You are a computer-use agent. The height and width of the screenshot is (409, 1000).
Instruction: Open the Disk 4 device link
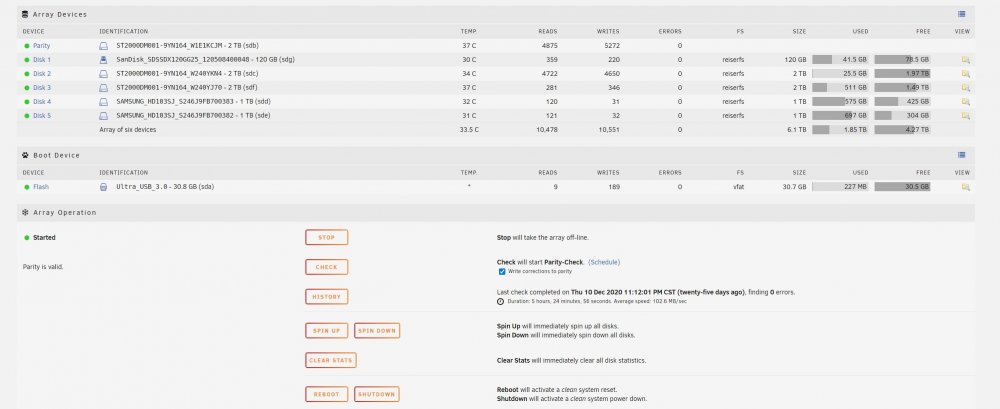point(42,102)
